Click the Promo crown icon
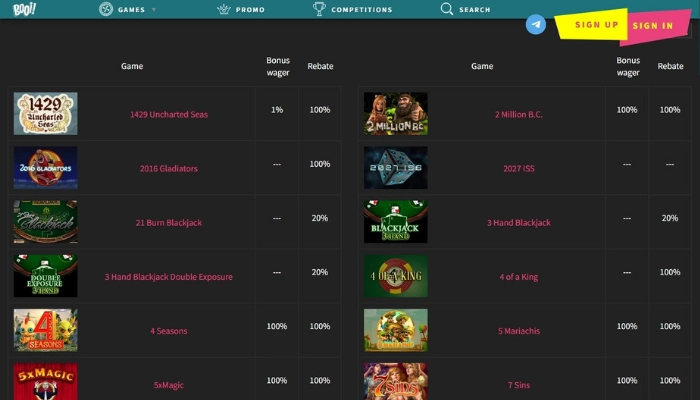700x400 pixels. click(x=224, y=9)
